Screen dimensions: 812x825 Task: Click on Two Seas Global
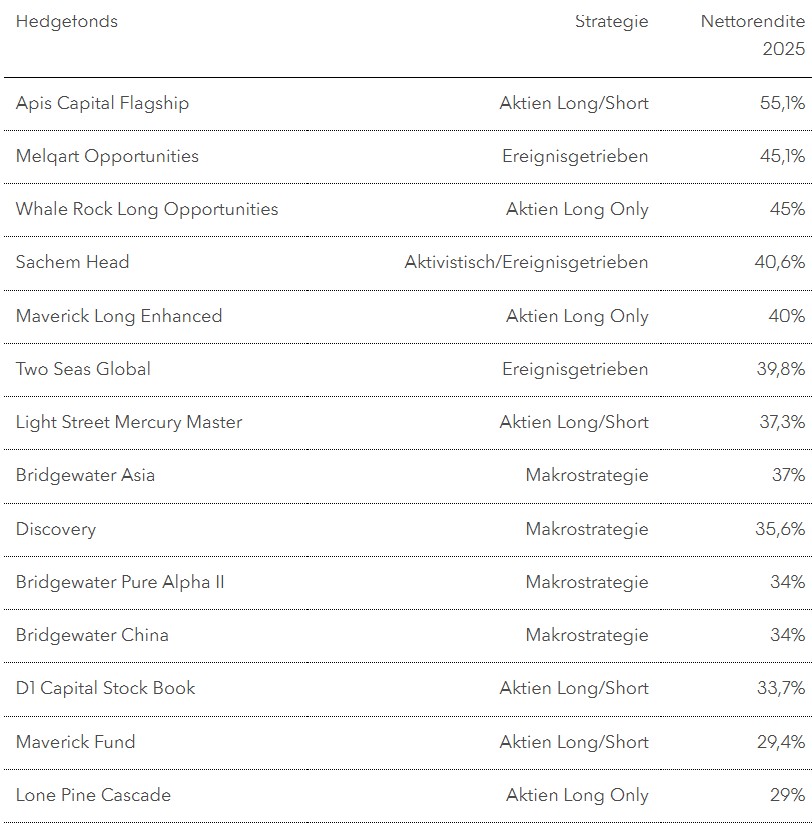[83, 369]
